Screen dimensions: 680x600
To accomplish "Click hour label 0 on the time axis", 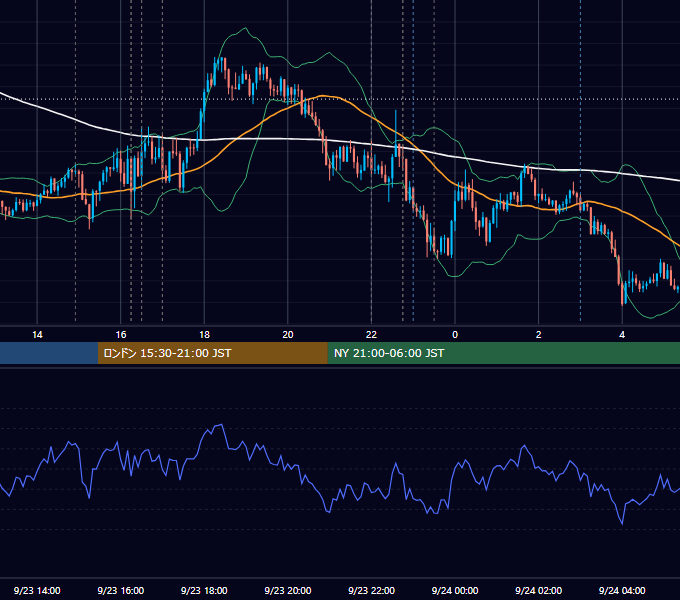I will [x=455, y=335].
